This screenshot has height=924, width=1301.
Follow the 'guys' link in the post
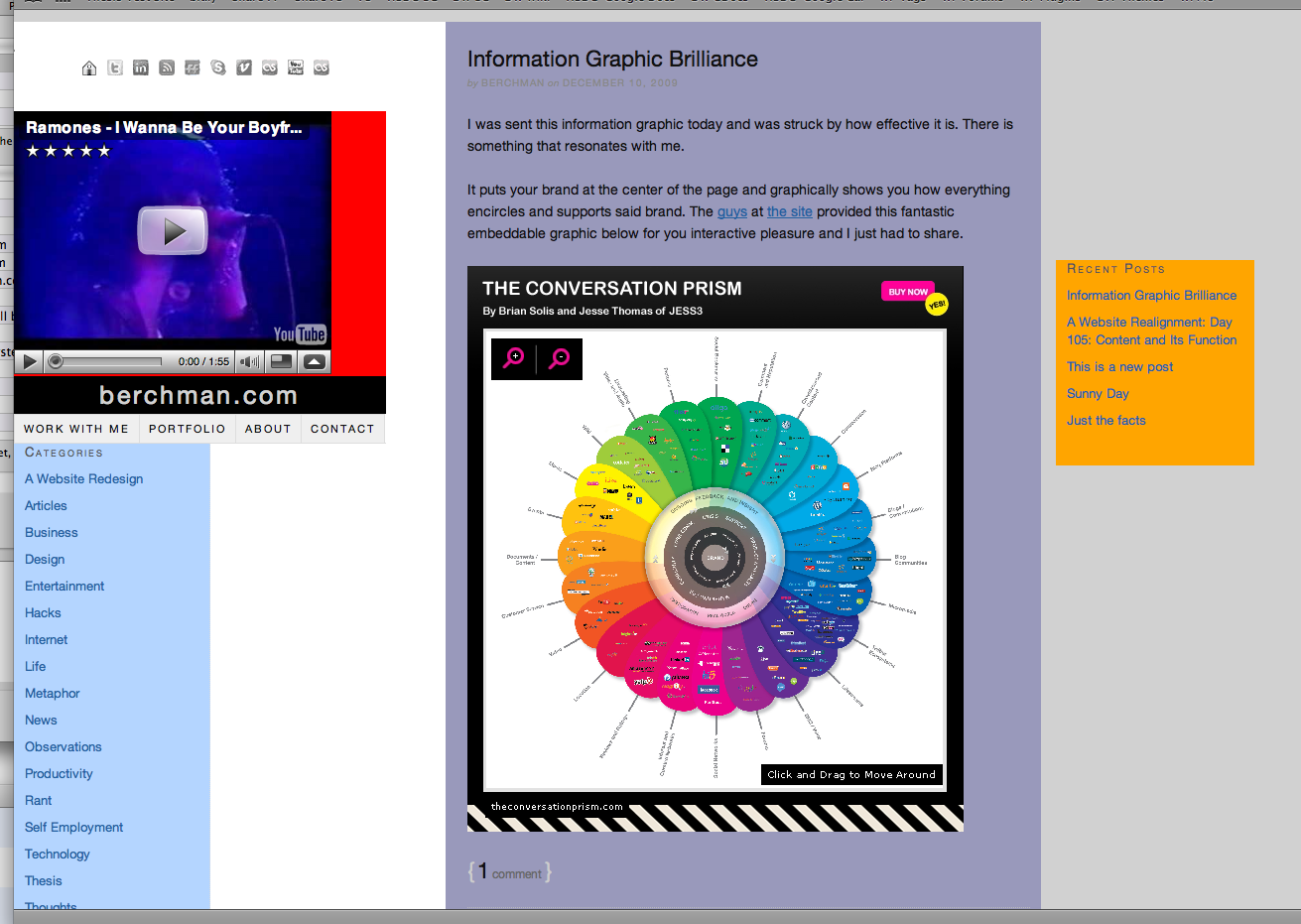coord(732,211)
